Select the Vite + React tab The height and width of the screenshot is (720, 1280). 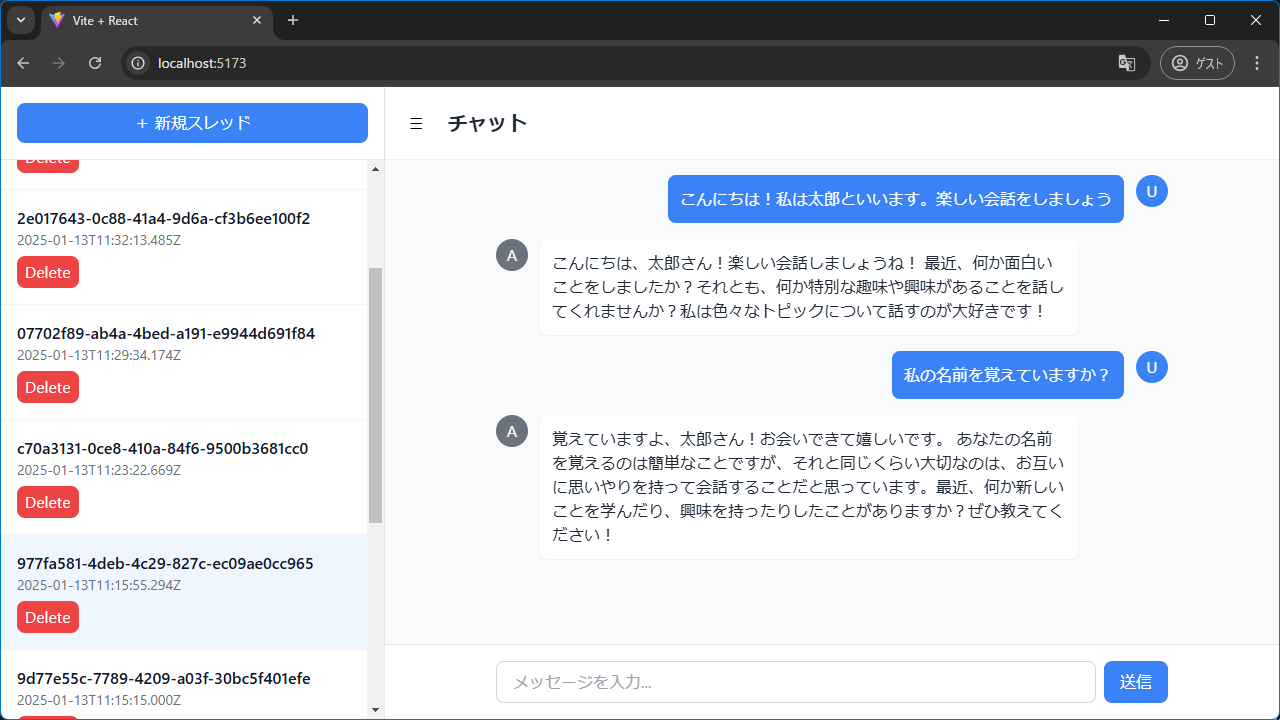[156, 20]
